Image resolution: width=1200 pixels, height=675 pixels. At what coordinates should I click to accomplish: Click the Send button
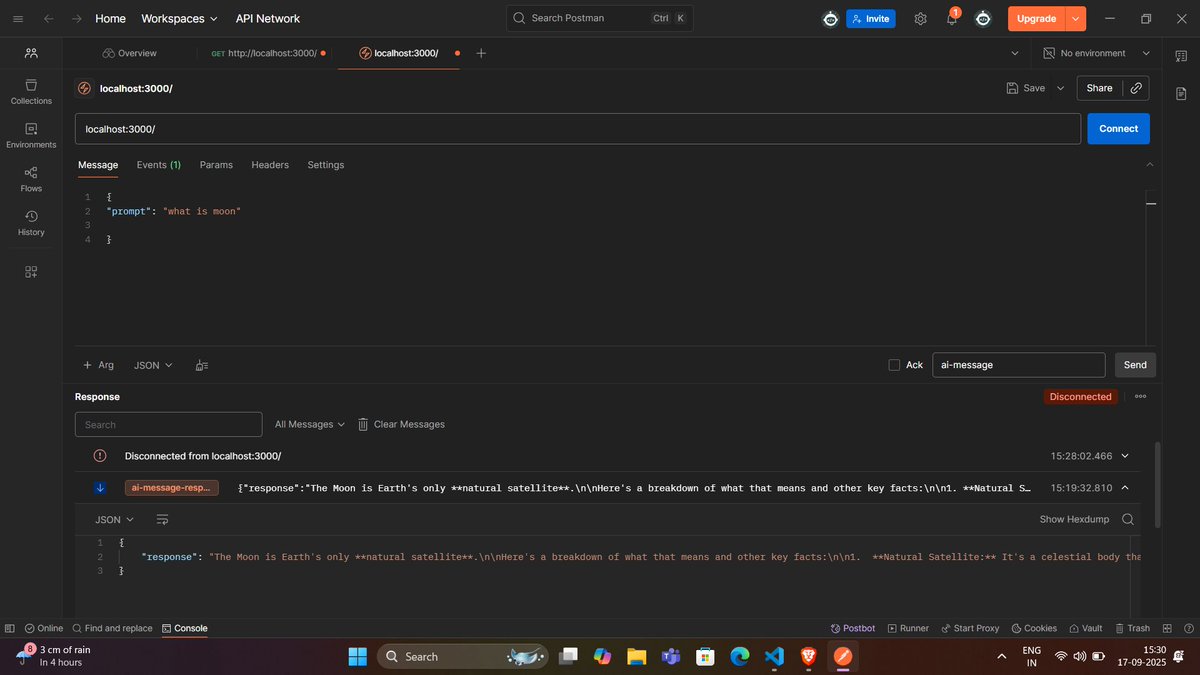[x=1135, y=365]
